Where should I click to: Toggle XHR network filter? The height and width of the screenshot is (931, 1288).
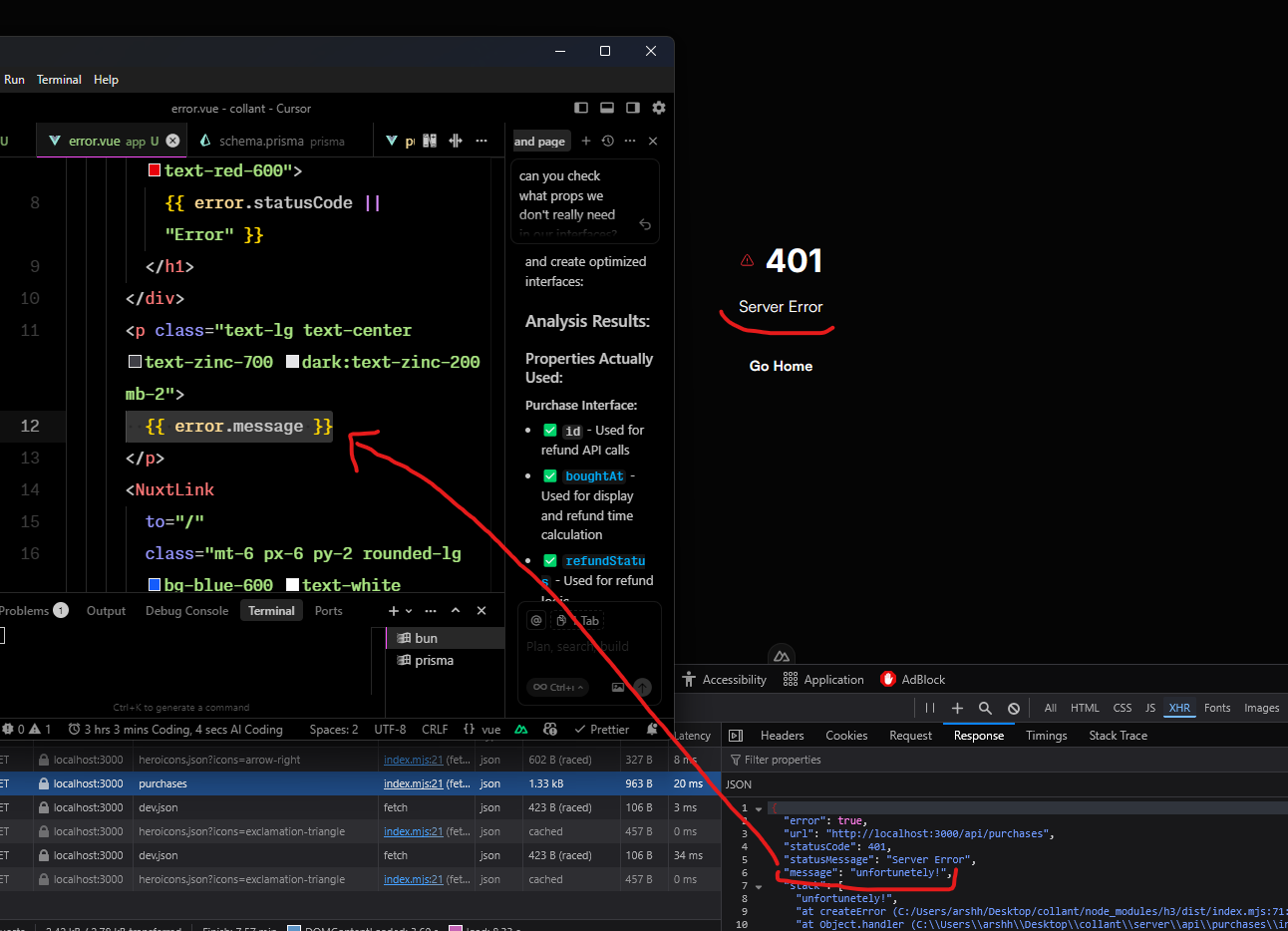click(1179, 708)
